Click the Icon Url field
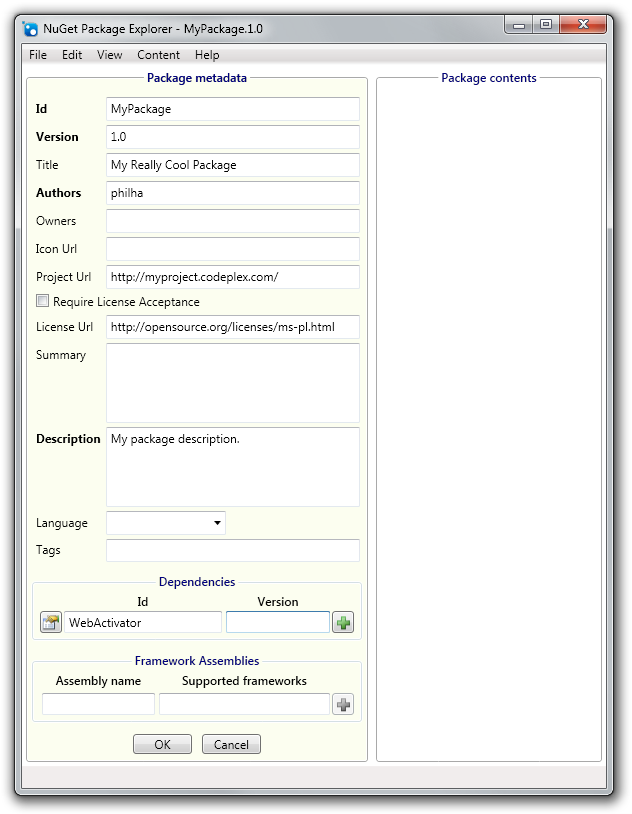This screenshot has height=814, width=632. point(233,249)
